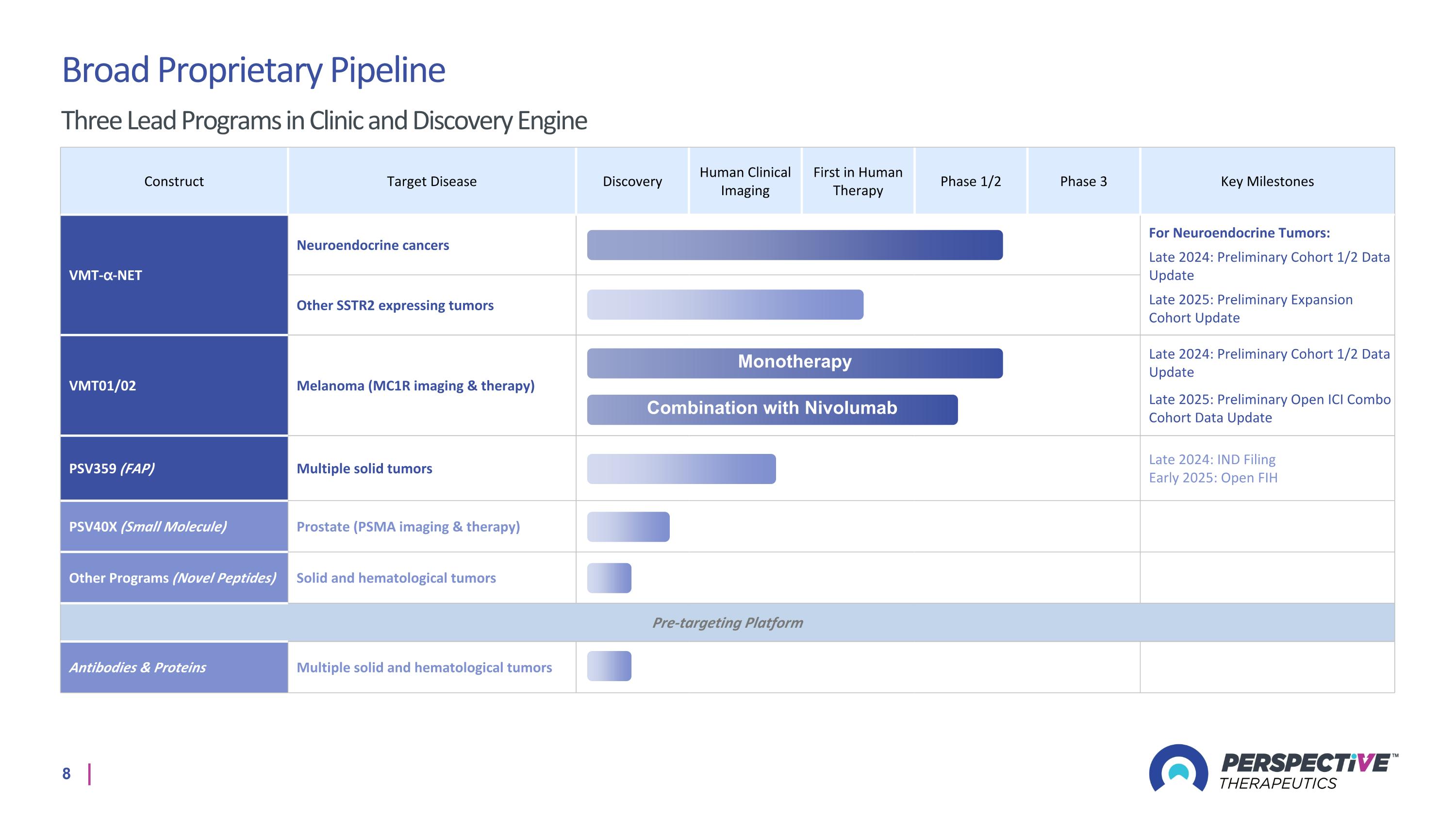Viewport: 1456px width, 819px height.
Task: Click 'Prostate (PSMA imaging & therapy)' text
Action: [408, 527]
